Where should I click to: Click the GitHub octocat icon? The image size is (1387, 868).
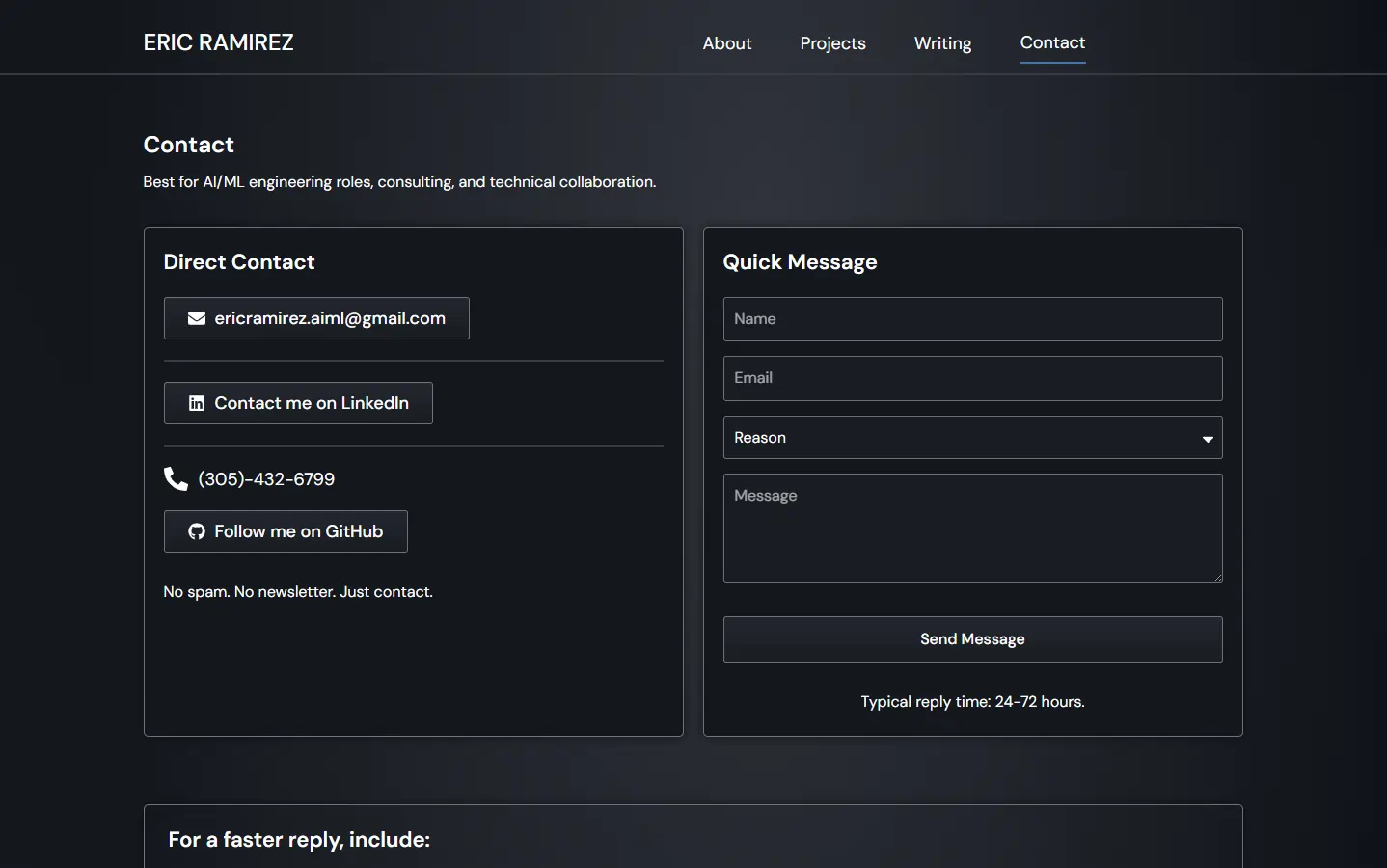[x=197, y=531]
